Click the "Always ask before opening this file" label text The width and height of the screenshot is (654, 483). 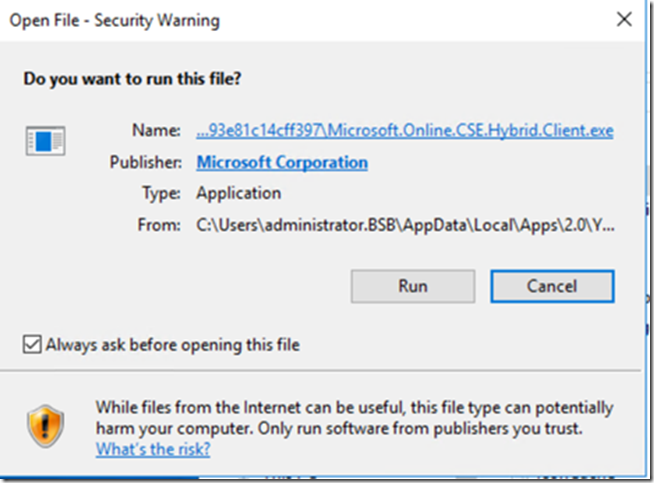pyautogui.click(x=172, y=345)
